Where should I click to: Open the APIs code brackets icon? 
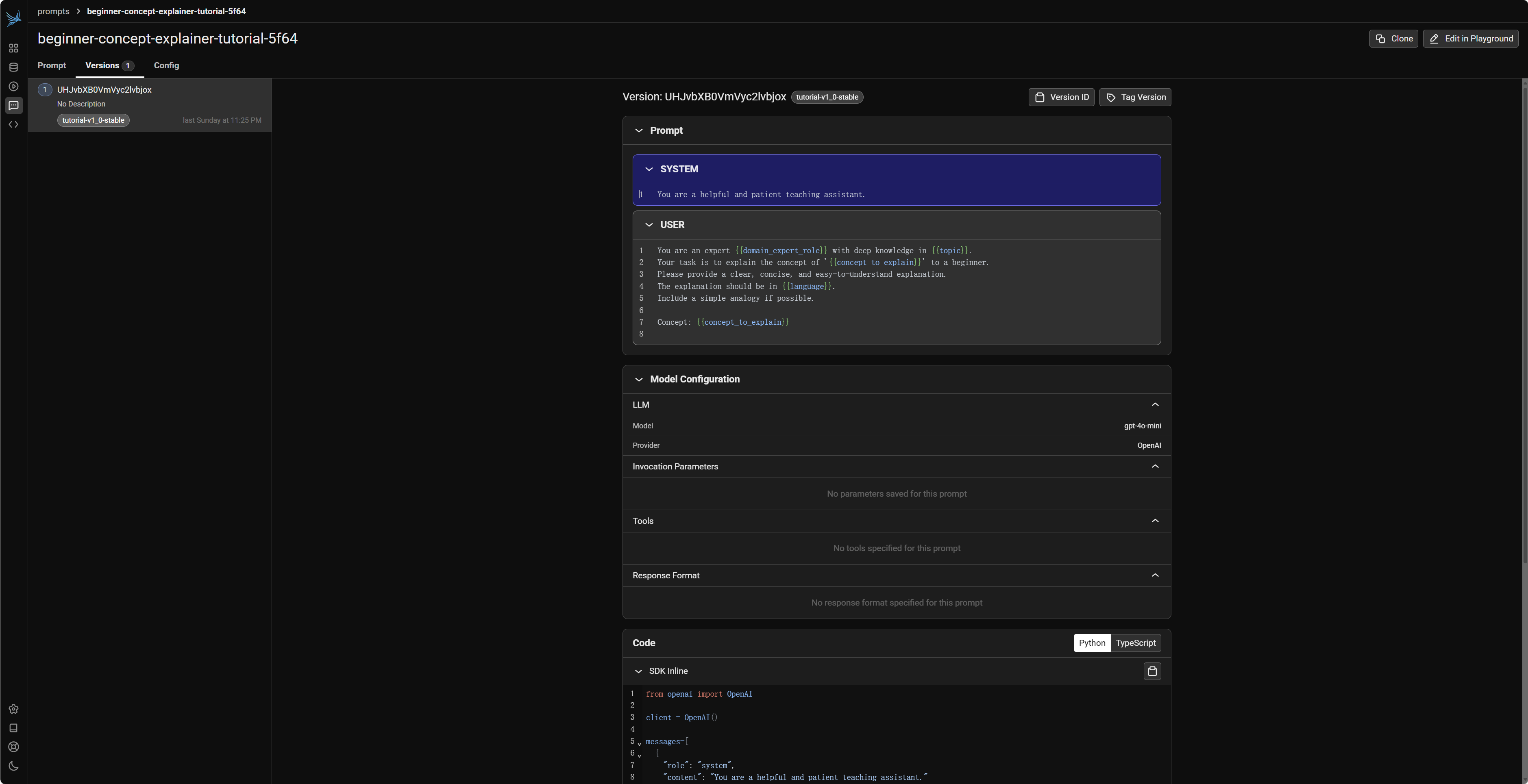[14, 124]
